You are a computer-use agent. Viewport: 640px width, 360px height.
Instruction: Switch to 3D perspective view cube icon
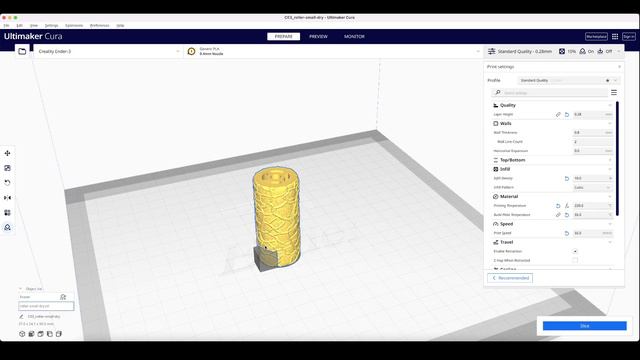click(22, 334)
